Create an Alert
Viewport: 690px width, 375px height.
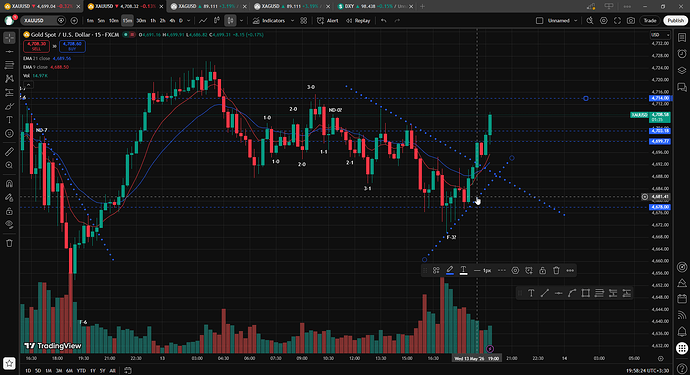(328, 21)
